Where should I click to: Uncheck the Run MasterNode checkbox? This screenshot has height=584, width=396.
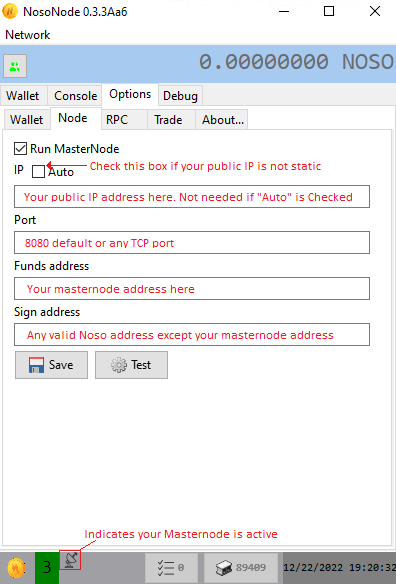pyautogui.click(x=20, y=149)
